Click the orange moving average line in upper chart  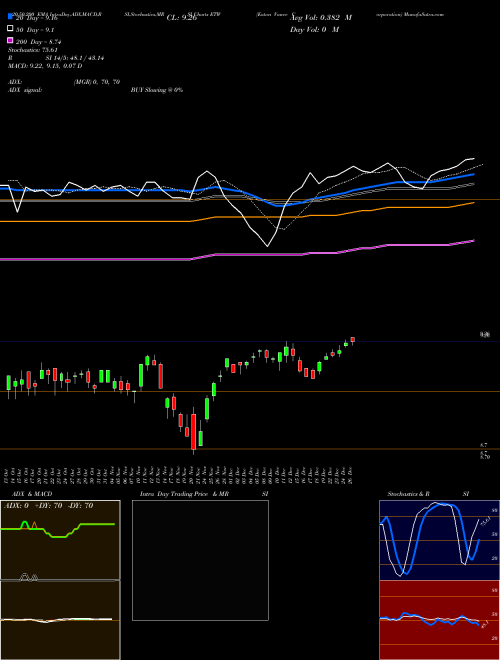[236, 217]
